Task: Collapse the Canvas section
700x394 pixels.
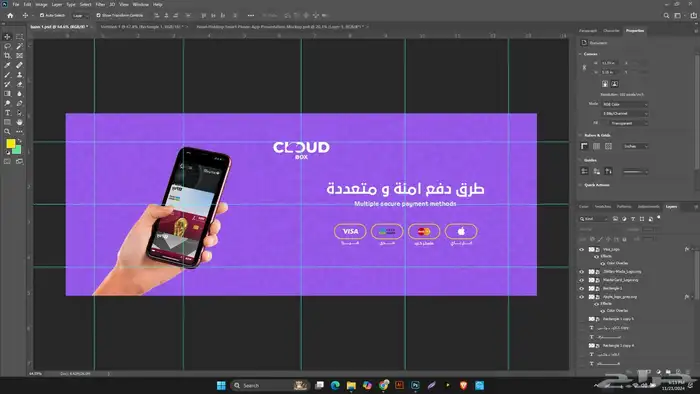Action: click(580, 54)
